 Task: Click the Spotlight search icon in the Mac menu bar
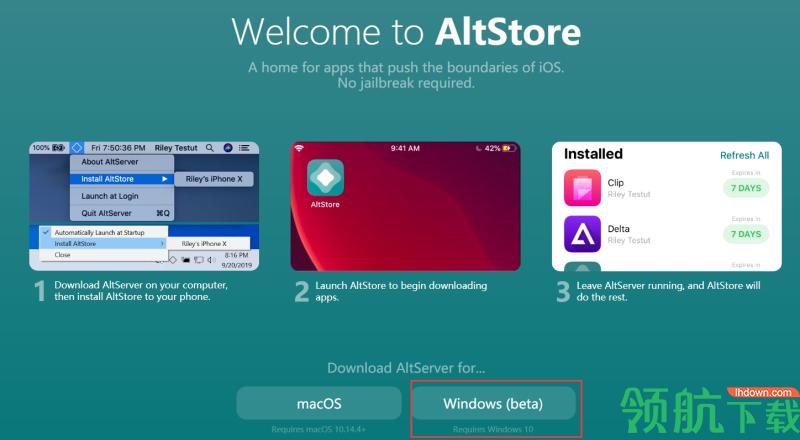tap(210, 148)
